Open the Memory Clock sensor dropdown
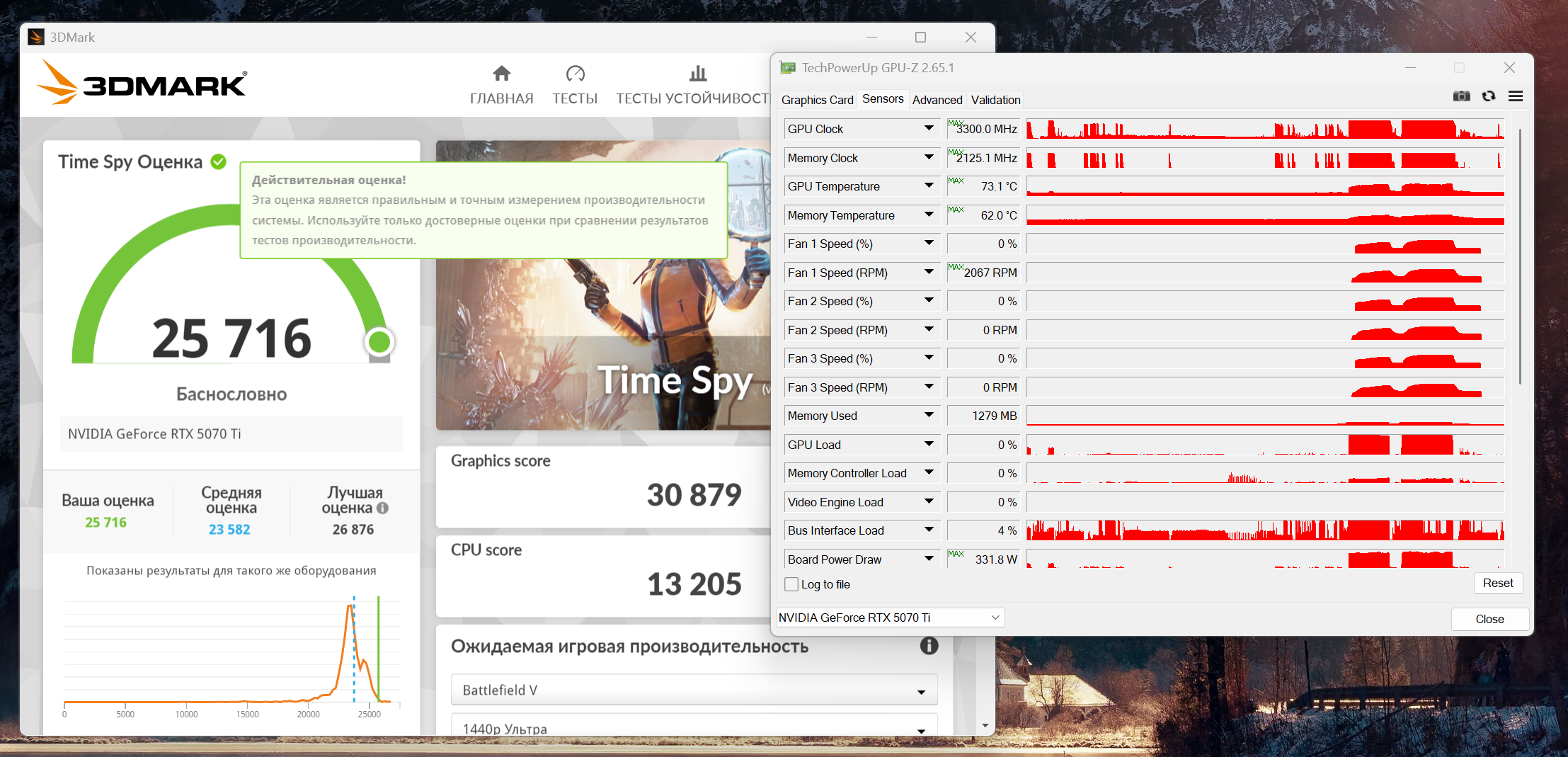This screenshot has width=1568, height=757. pyautogui.click(x=929, y=158)
